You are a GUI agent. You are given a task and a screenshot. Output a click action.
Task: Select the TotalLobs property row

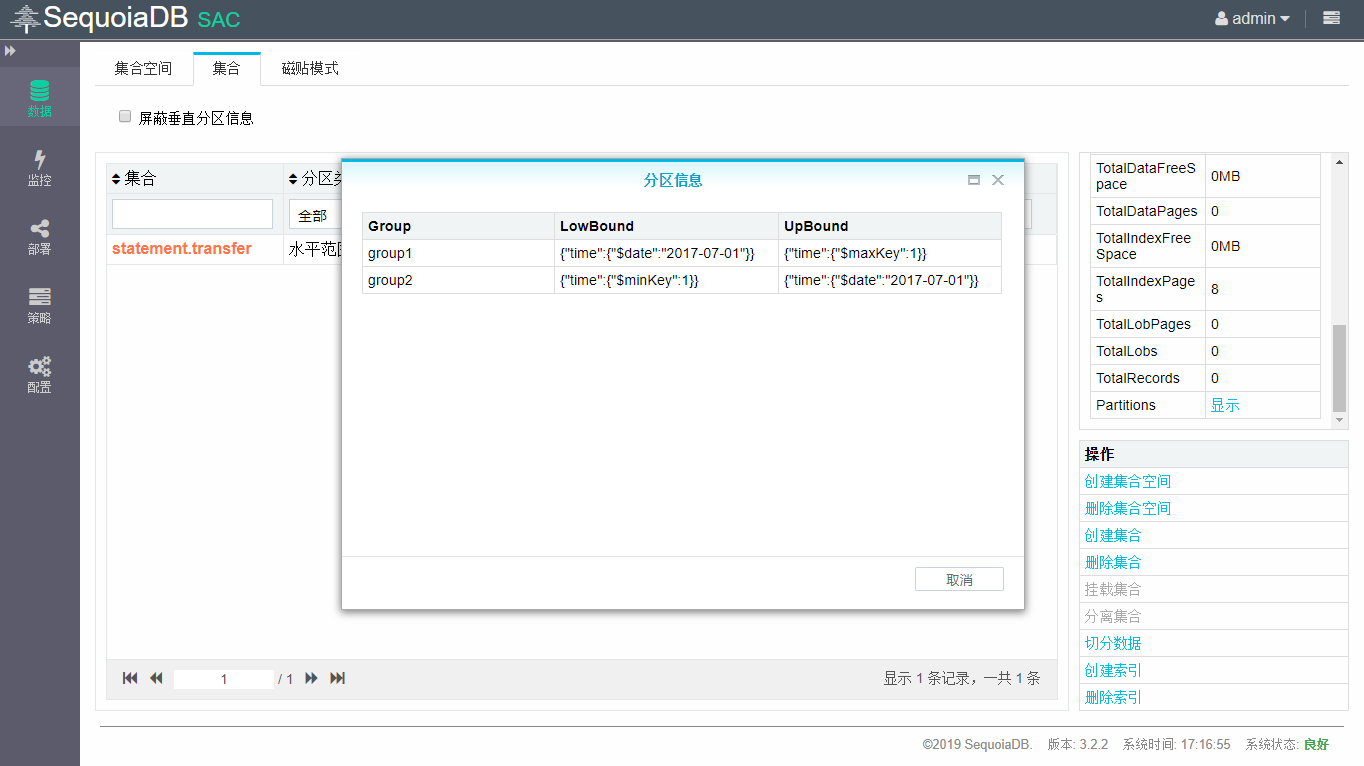(x=1205, y=351)
